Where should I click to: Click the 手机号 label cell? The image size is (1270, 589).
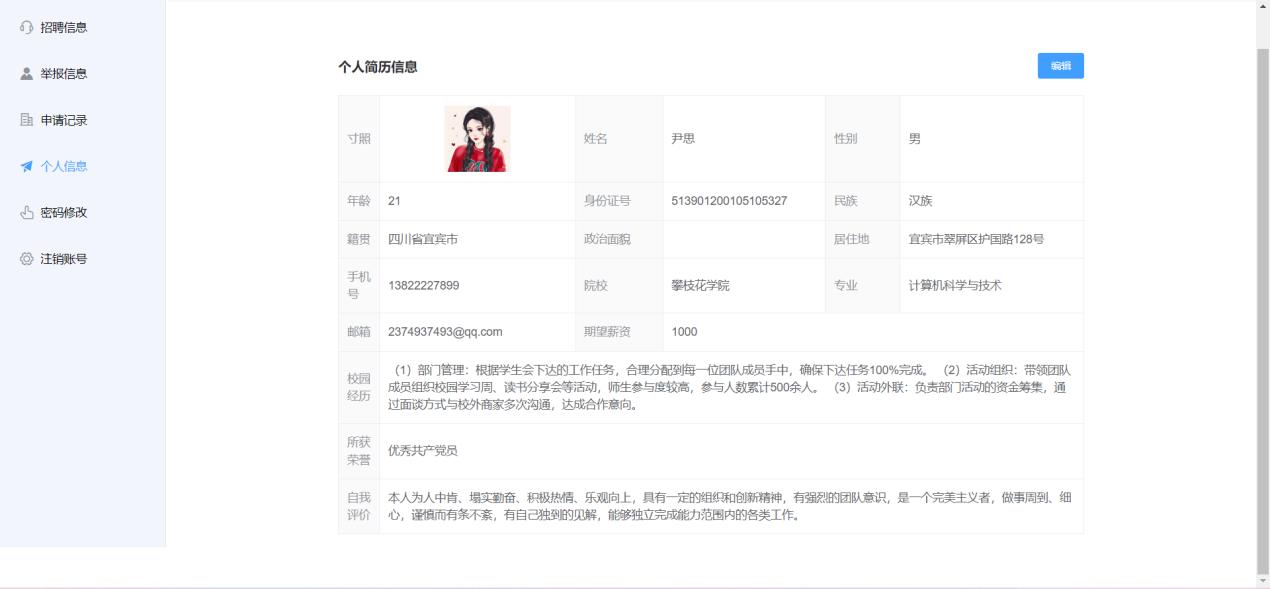(359, 285)
